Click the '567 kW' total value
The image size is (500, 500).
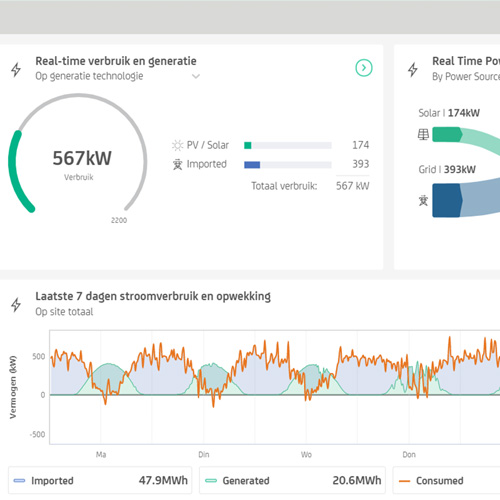point(352,186)
